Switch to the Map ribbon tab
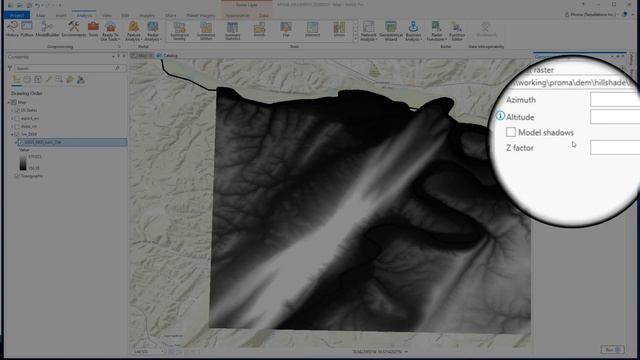This screenshot has width=640, height=360. coord(40,16)
